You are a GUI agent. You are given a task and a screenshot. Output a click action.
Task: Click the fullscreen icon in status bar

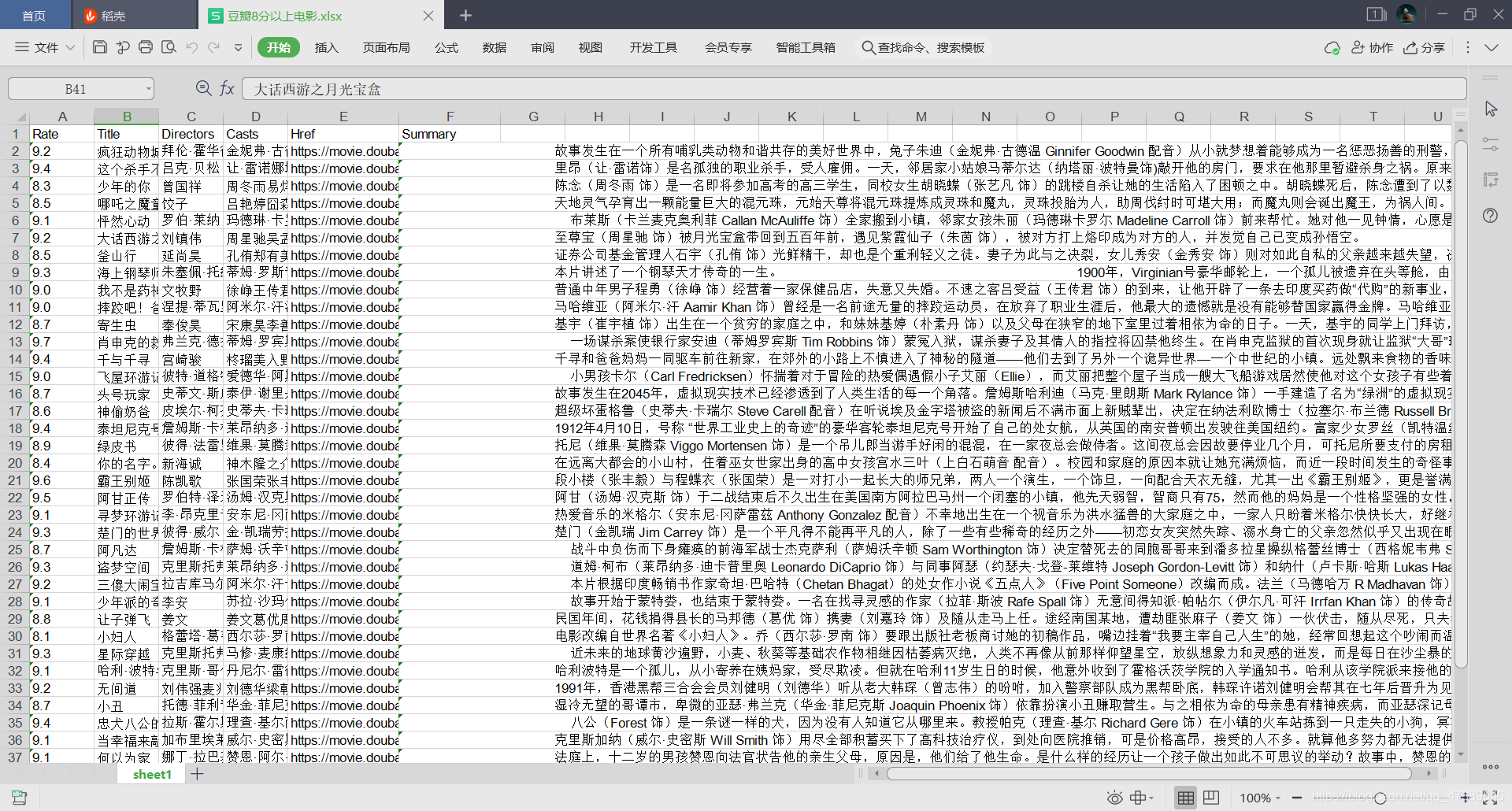[1490, 798]
